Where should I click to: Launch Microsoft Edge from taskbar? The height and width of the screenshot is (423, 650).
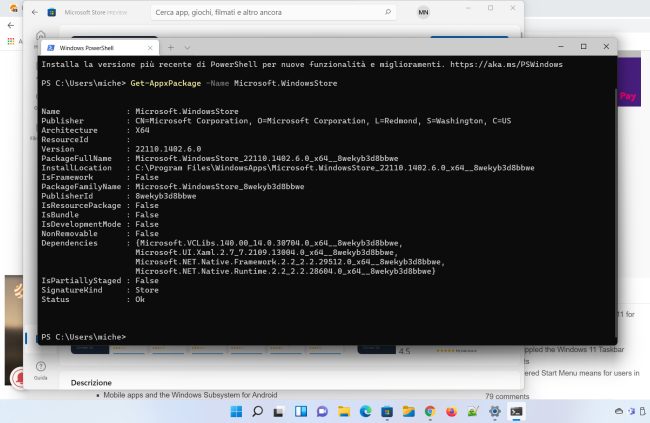click(365, 411)
